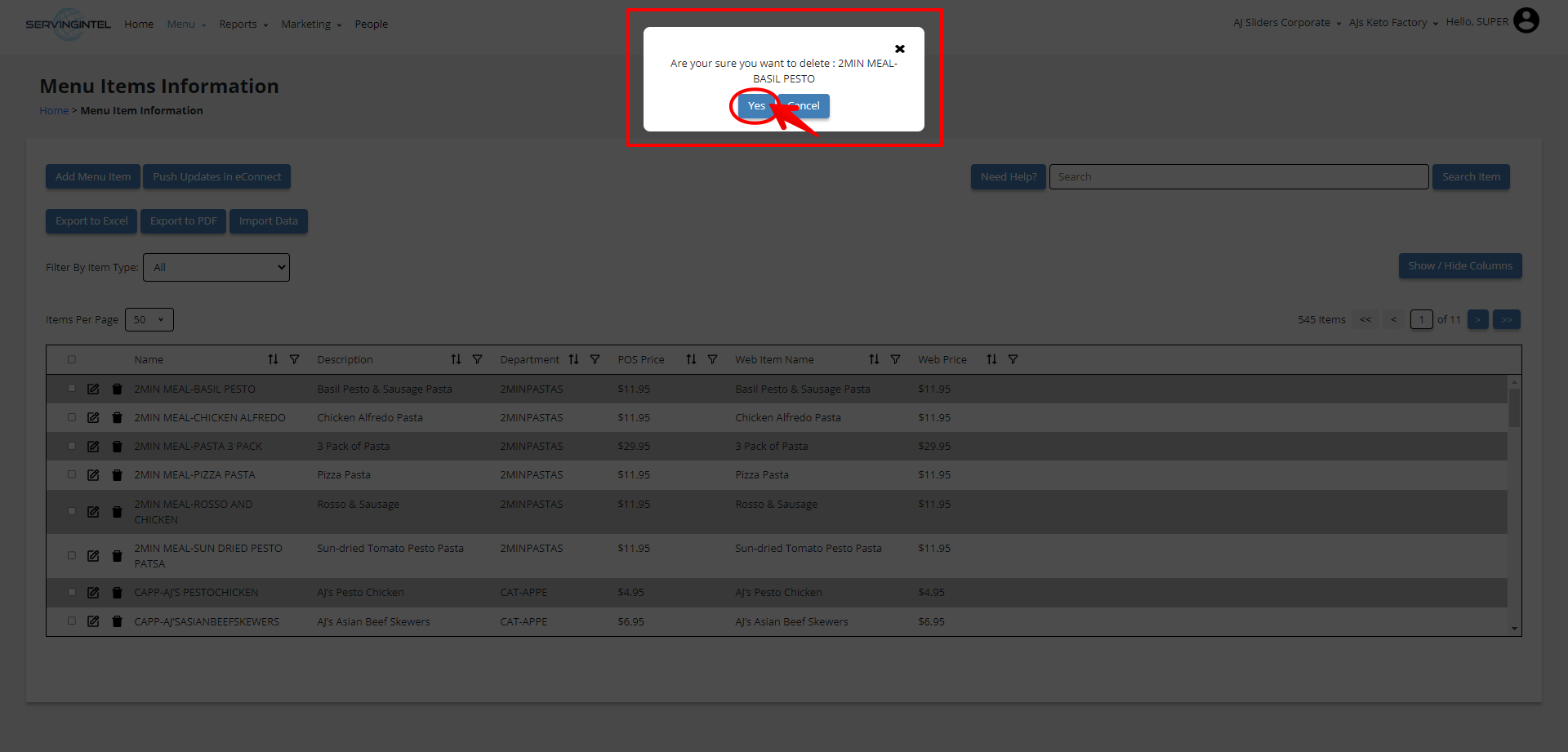Image resolution: width=1568 pixels, height=752 pixels.
Task: Click into the Search input field
Action: (x=1238, y=177)
